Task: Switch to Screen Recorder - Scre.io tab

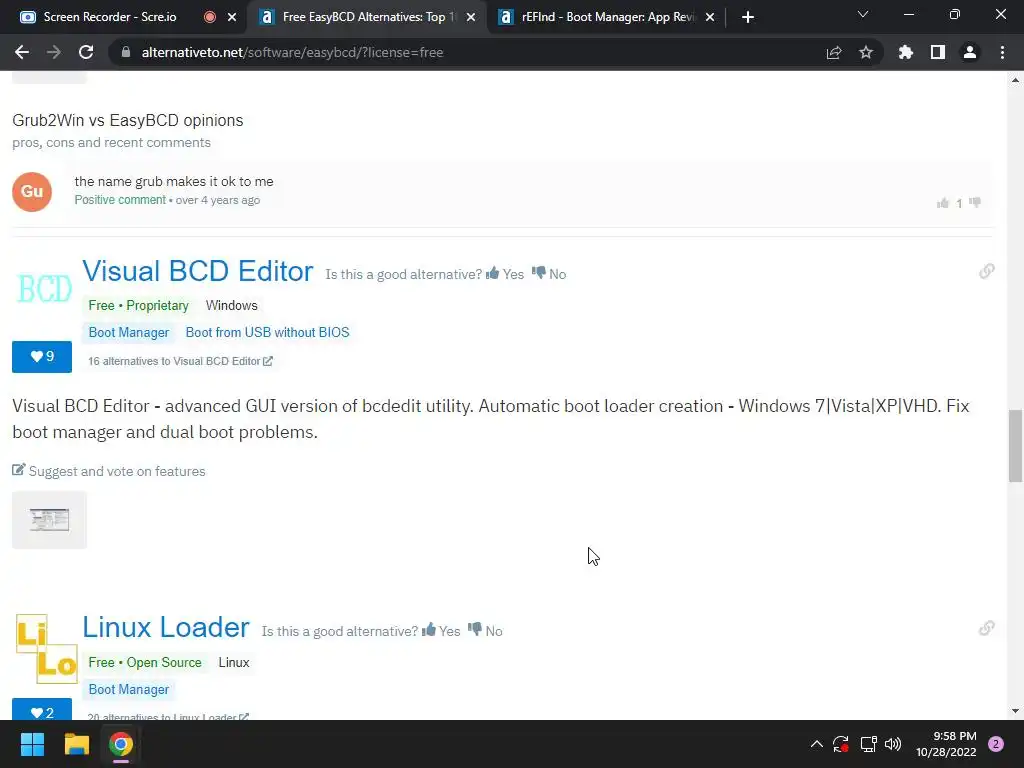Action: (x=110, y=17)
